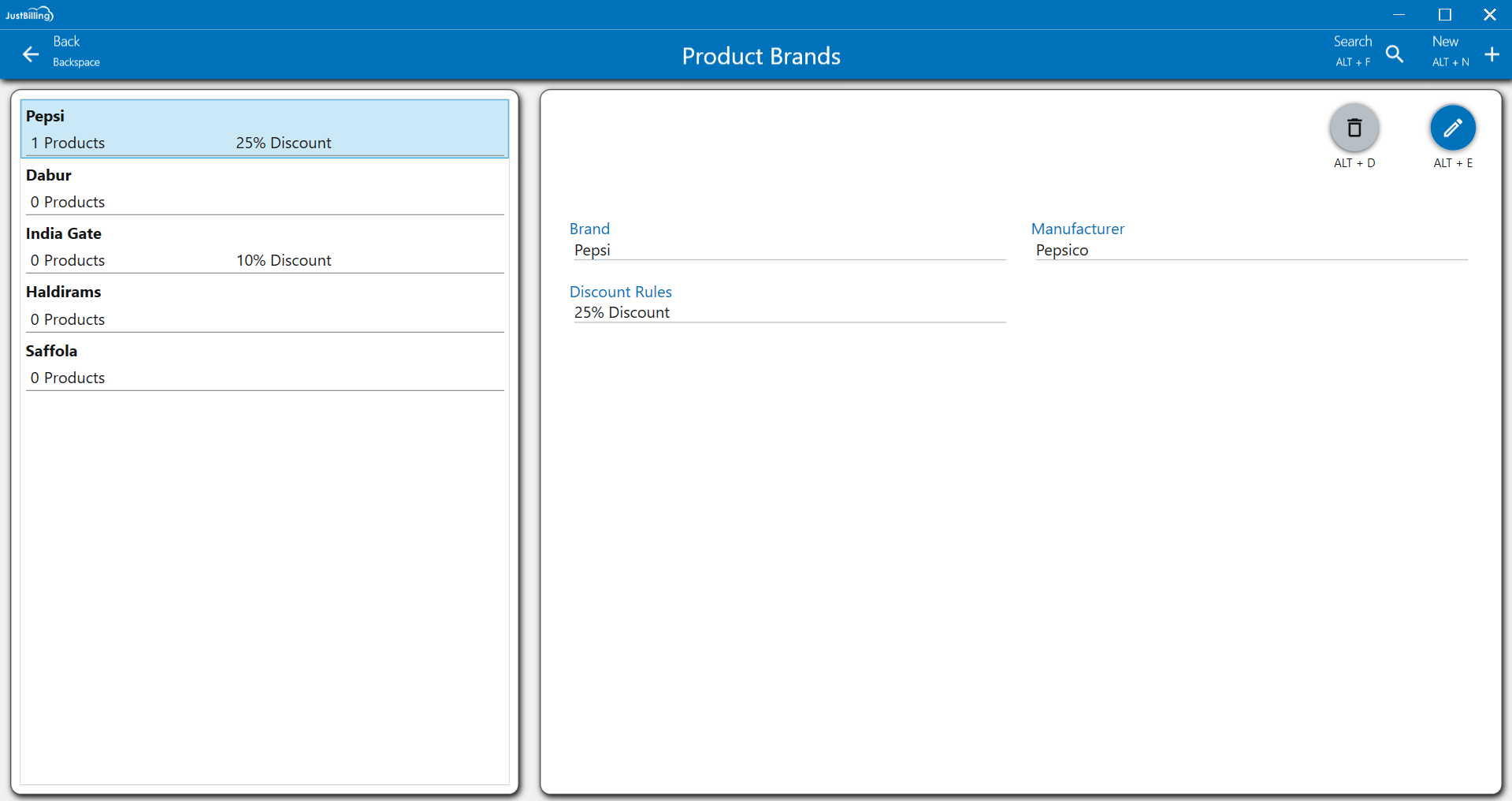Viewport: 1512px width, 801px height.
Task: Close the JustBilling window
Action: pyautogui.click(x=1489, y=14)
